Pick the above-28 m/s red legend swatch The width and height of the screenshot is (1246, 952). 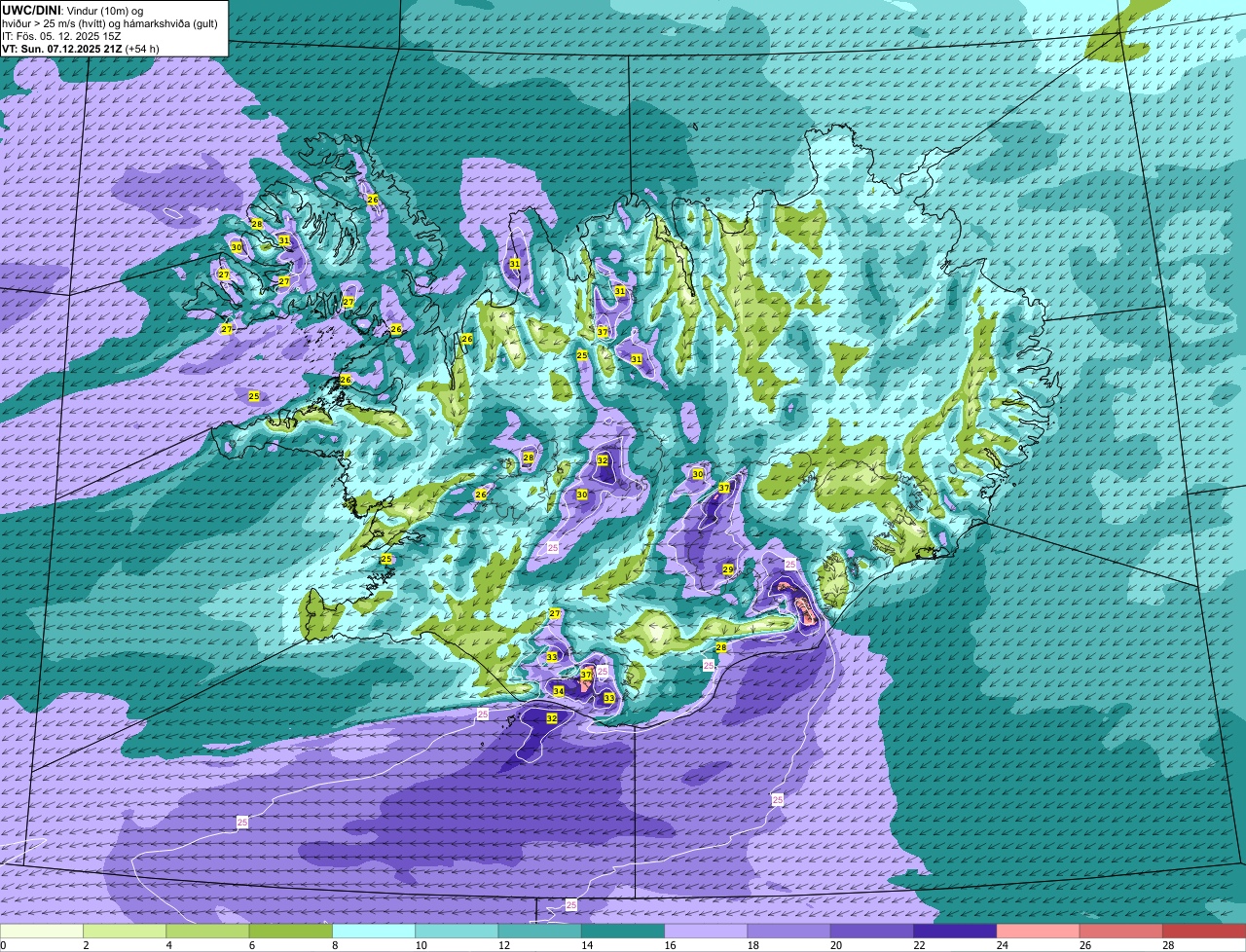point(1205,931)
